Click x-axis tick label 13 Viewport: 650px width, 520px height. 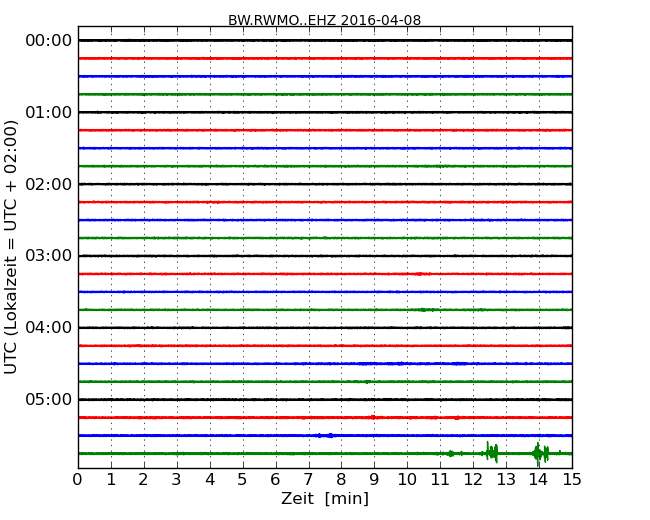506,479
